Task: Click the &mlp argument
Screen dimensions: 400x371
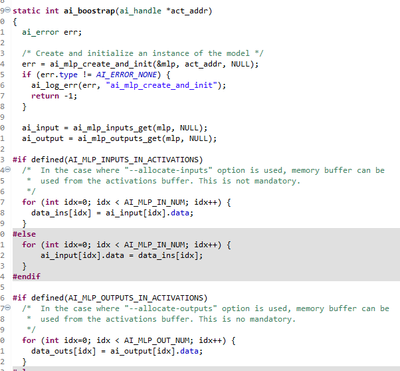Action: (168, 64)
